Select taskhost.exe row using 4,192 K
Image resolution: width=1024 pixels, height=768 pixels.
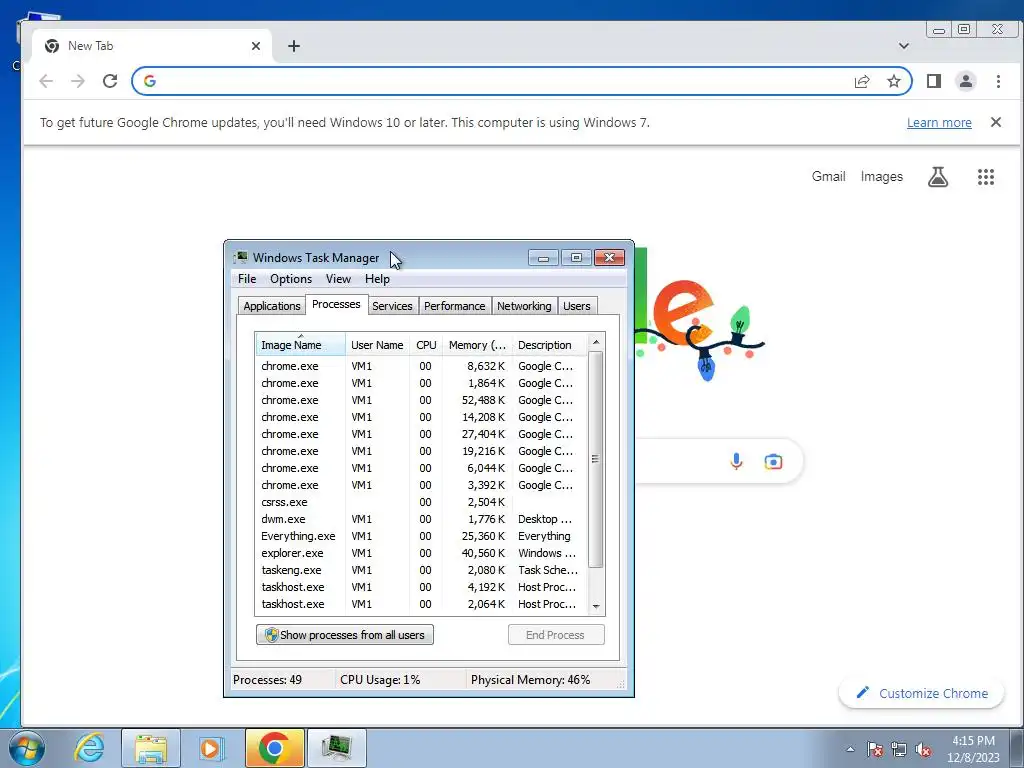[x=421, y=587]
